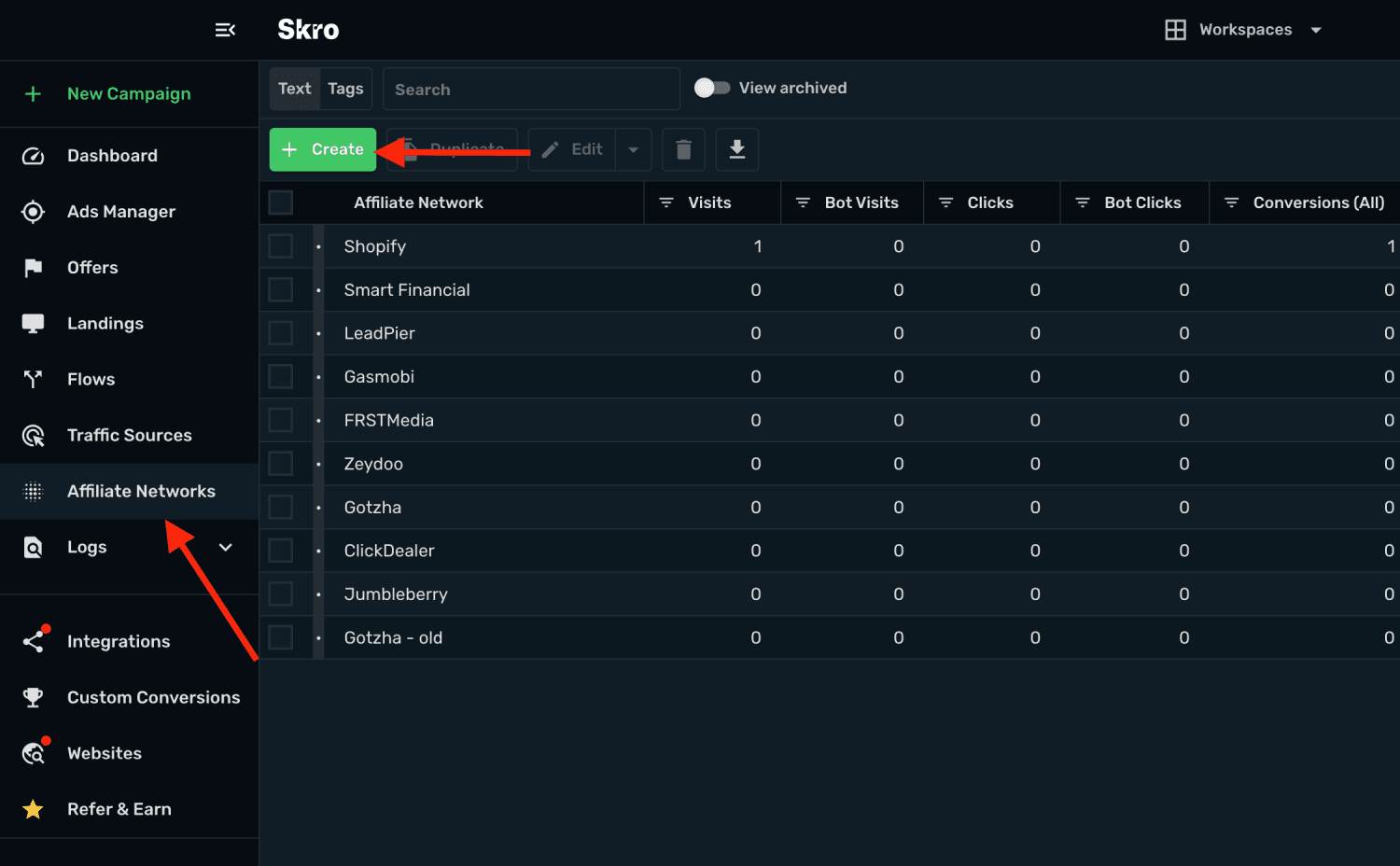Sort by the Affiliate Network column header

(418, 203)
